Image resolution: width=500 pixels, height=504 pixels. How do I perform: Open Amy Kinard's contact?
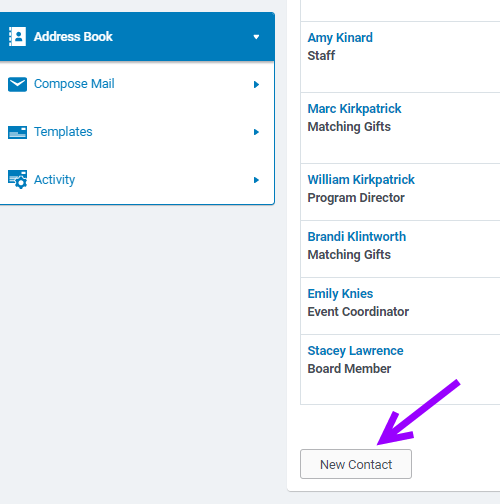click(340, 38)
